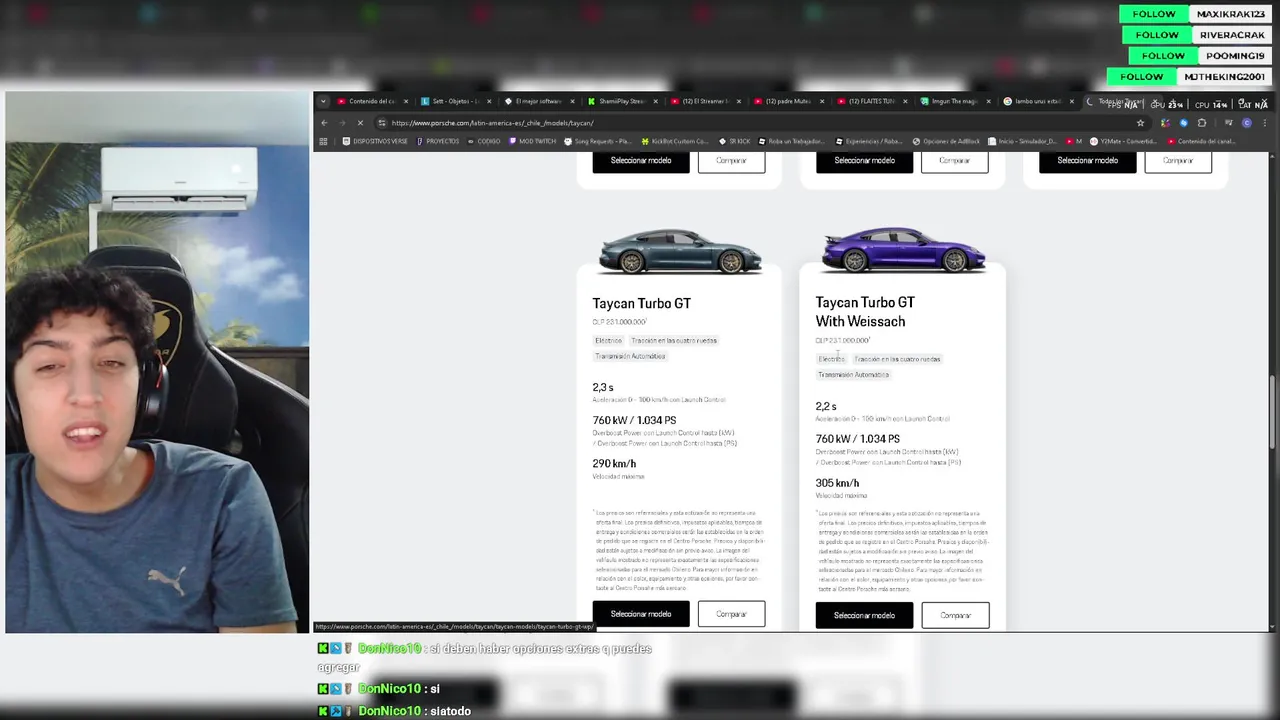The width and height of the screenshot is (1280, 720).
Task: Close the 'lambo urus' tab
Action: (1072, 101)
